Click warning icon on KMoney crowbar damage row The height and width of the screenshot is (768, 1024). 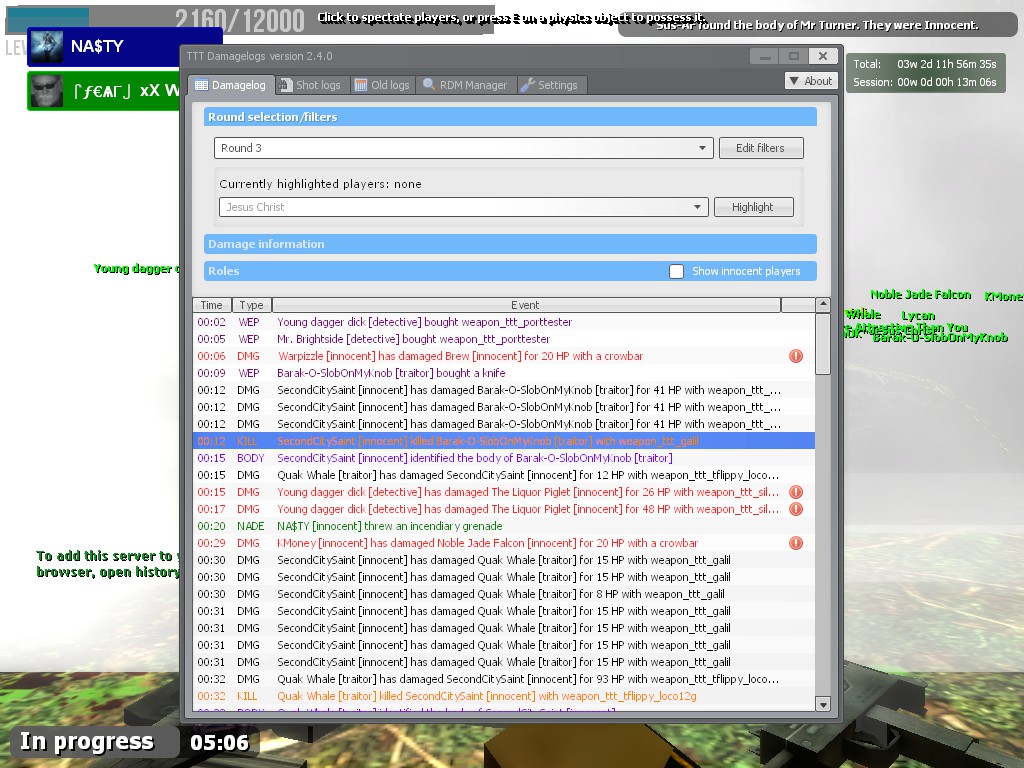pos(795,543)
